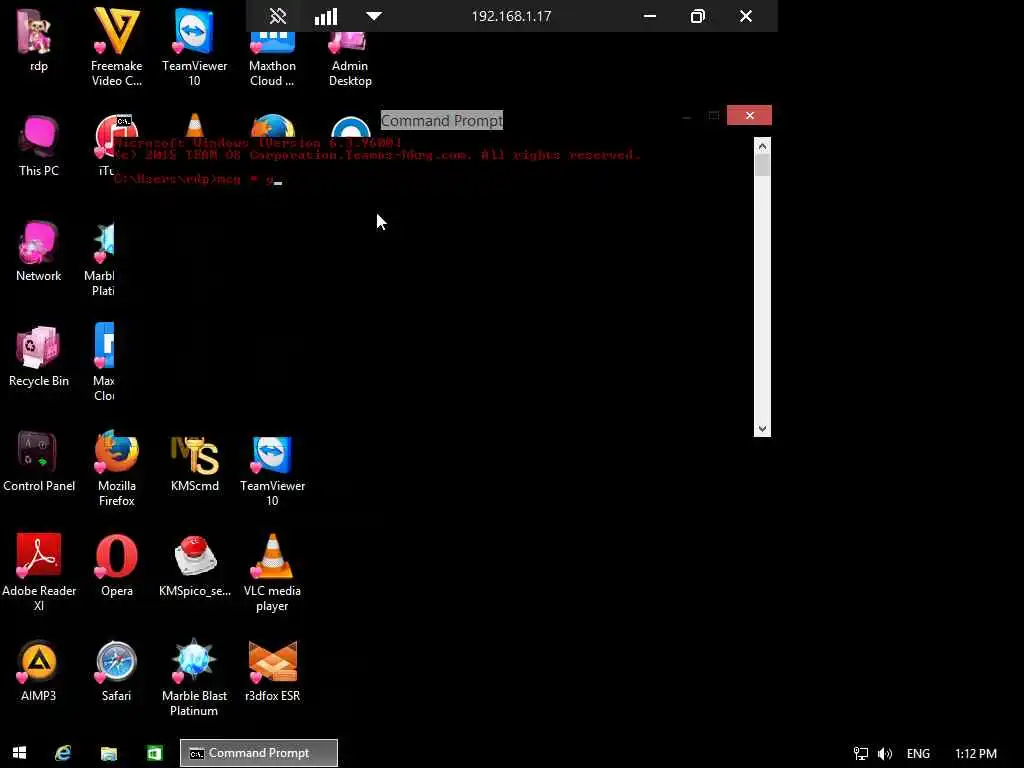Click the 192.168.1.17 connection title
The image size is (1024, 768).
pyautogui.click(x=511, y=16)
